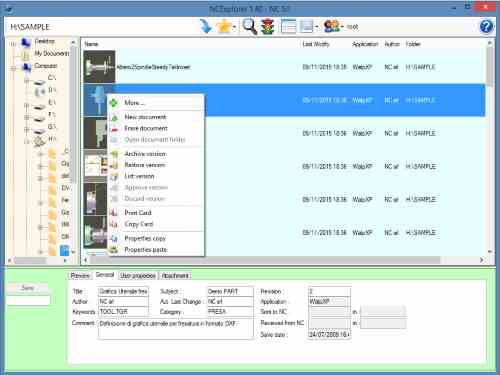Screen dimensions: 500x375
Task: Switch to the User properties tab
Action: tap(138, 276)
